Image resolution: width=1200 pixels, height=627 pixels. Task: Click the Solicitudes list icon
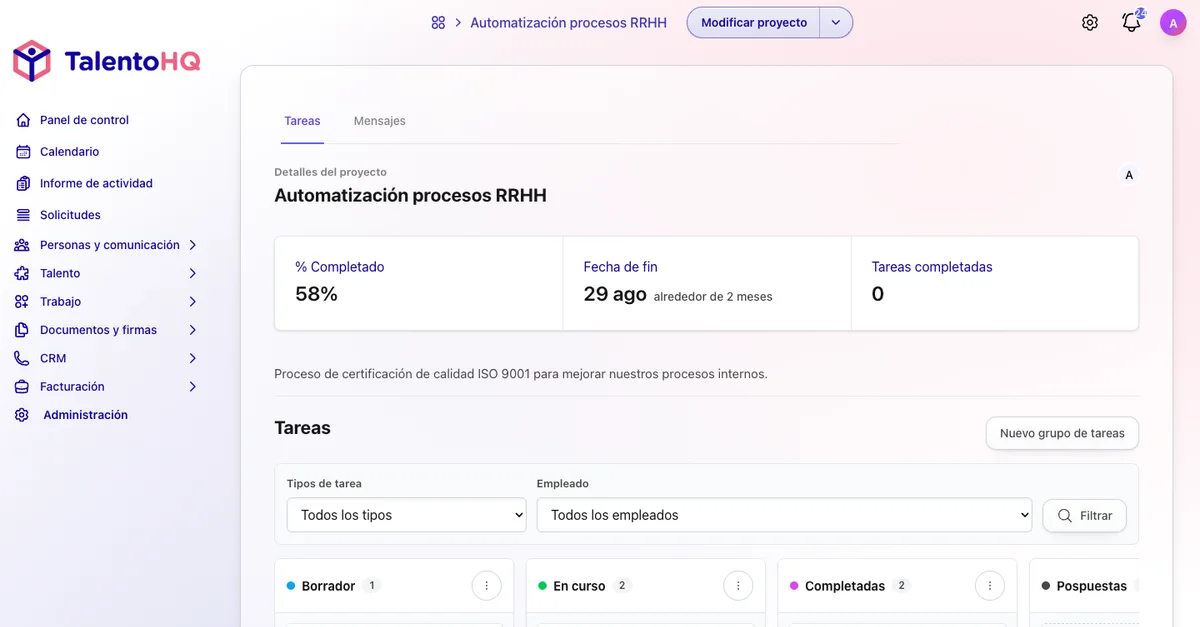[x=23, y=215]
